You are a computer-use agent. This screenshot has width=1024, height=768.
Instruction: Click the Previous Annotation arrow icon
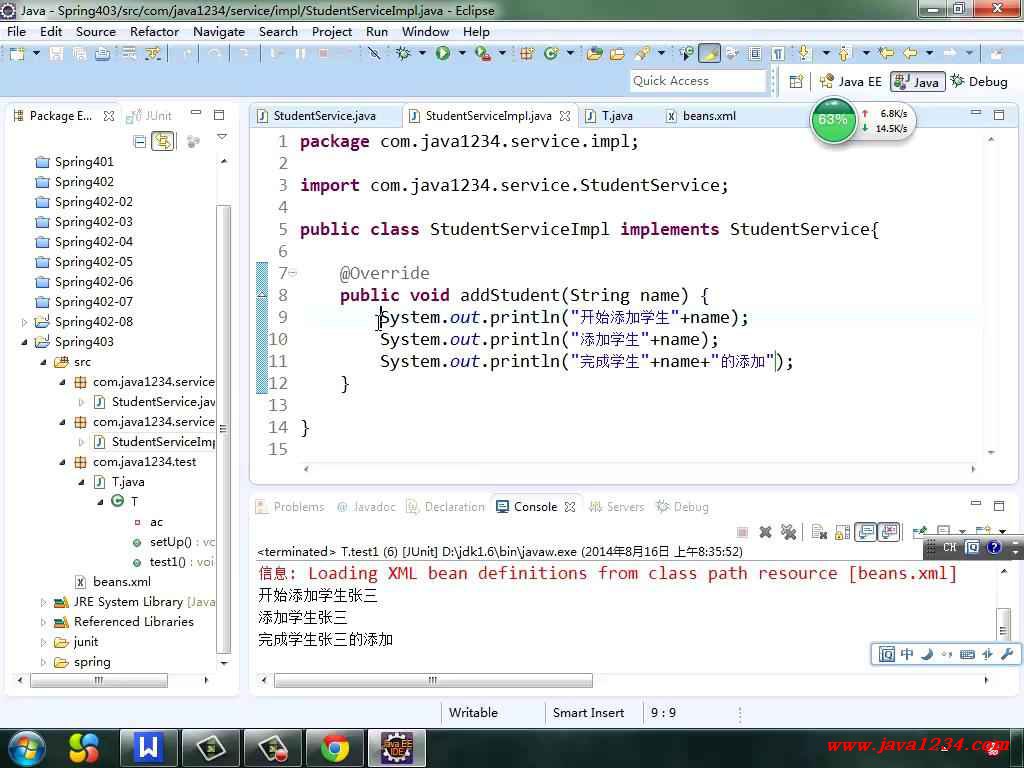[844, 54]
